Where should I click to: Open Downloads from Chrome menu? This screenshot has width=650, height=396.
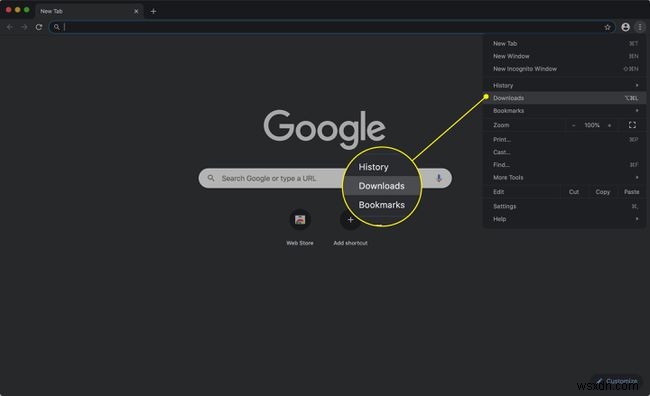click(565, 98)
